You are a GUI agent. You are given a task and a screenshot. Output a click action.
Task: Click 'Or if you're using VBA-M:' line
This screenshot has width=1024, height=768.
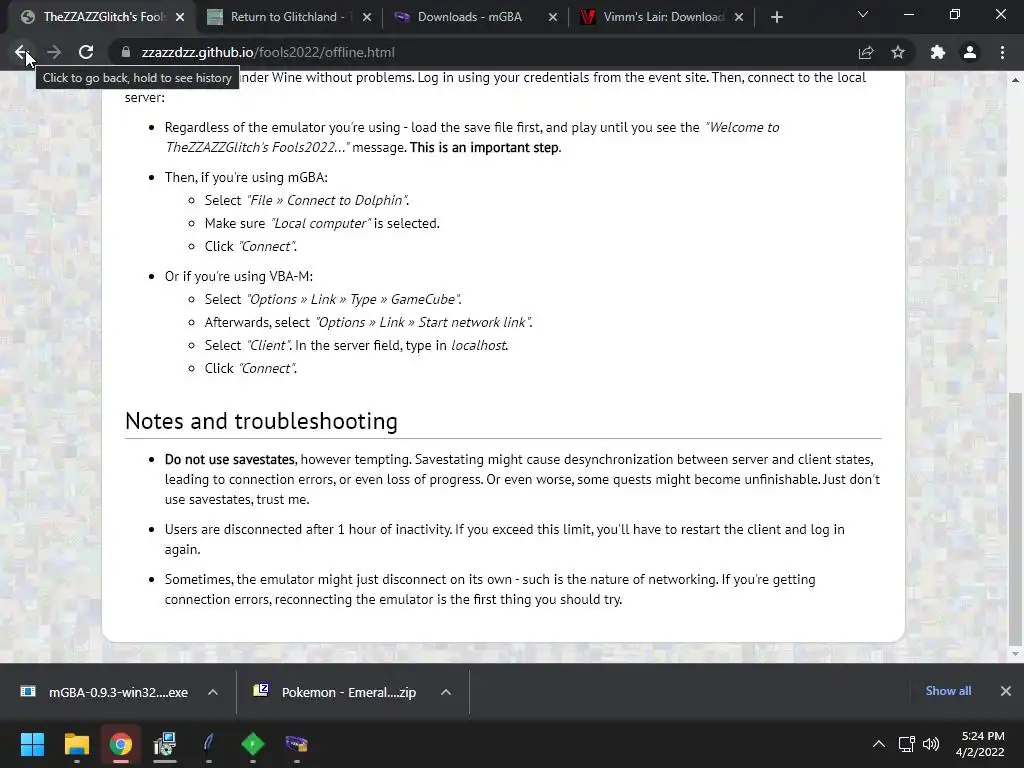tap(239, 276)
